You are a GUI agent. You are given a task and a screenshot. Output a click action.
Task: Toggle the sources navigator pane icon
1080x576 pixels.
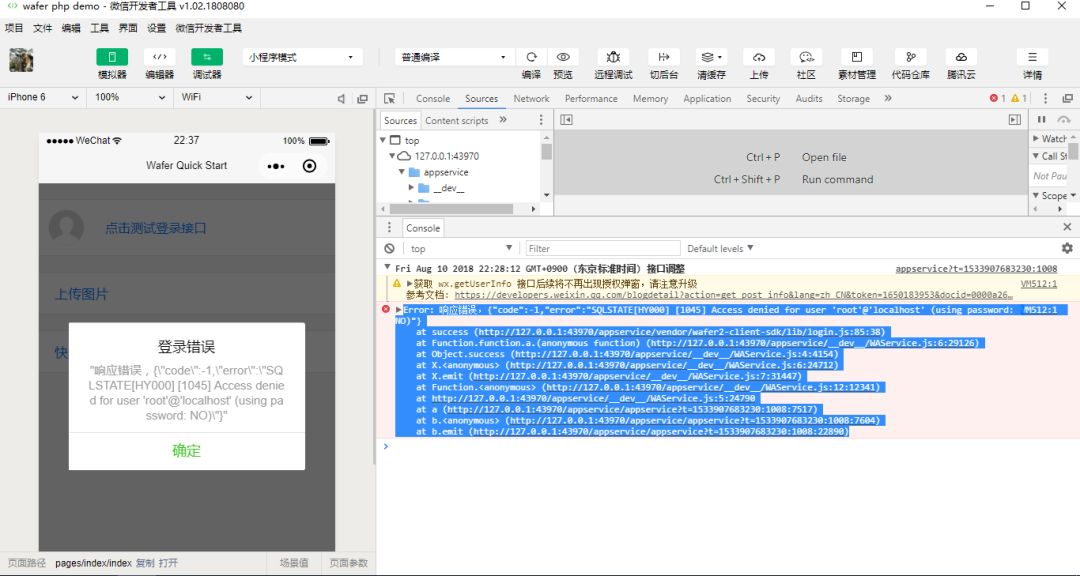click(566, 120)
